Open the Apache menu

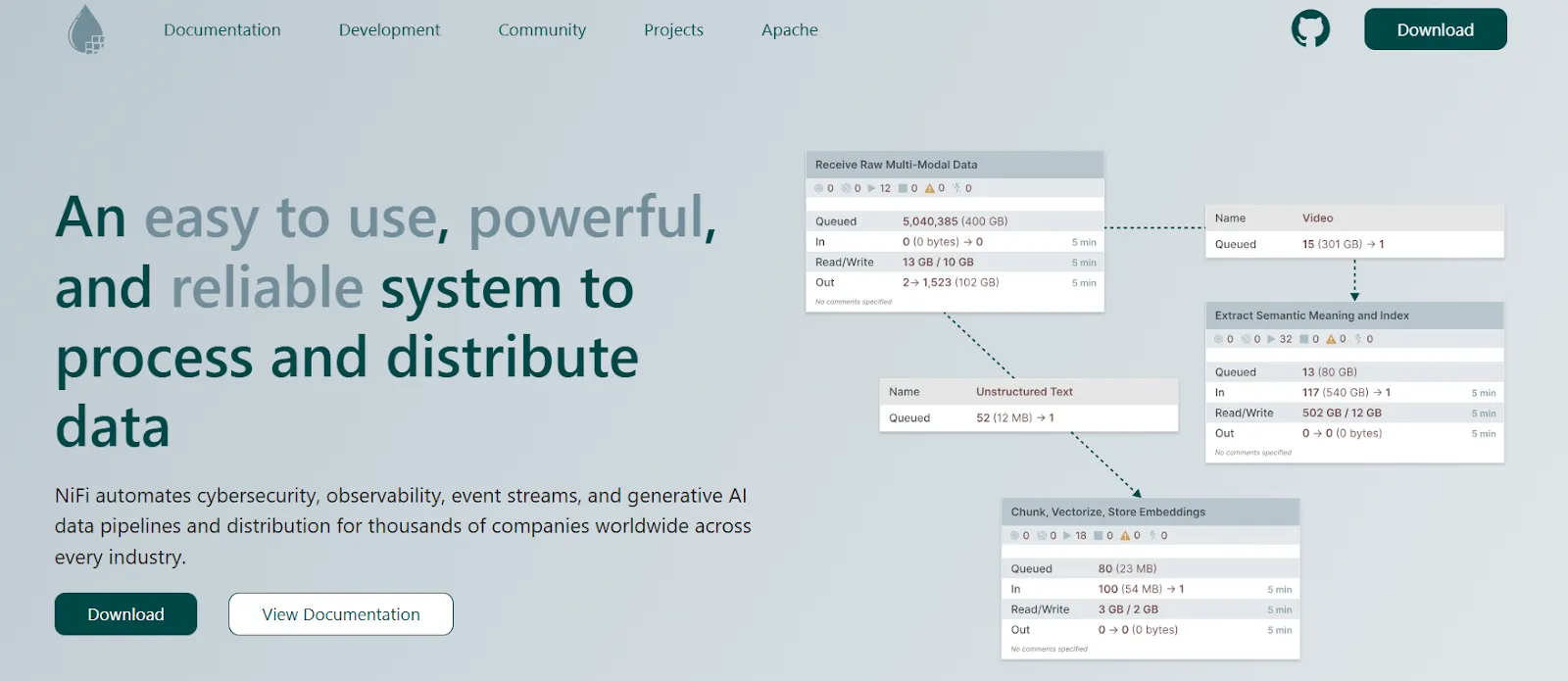pyautogui.click(x=790, y=29)
